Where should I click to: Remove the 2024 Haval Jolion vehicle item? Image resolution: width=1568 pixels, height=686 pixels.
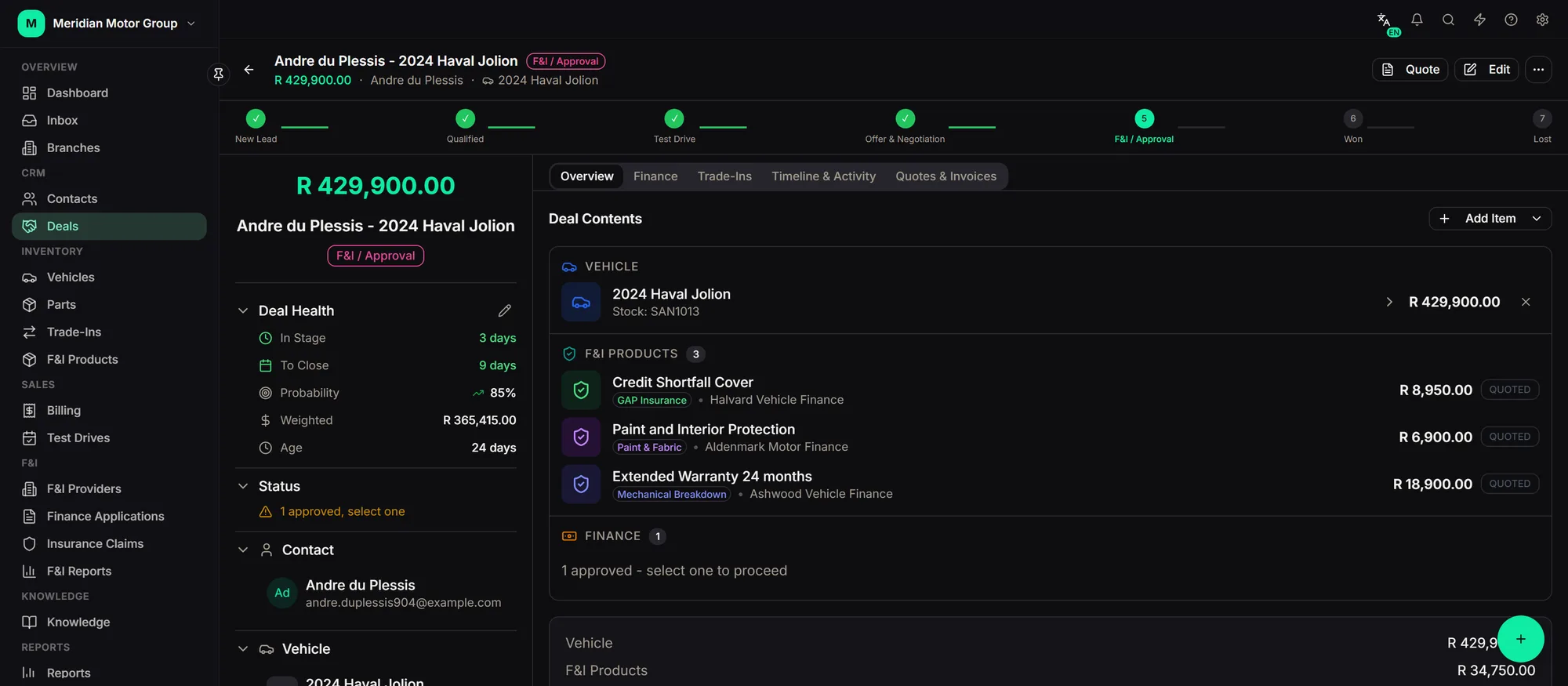[1526, 302]
